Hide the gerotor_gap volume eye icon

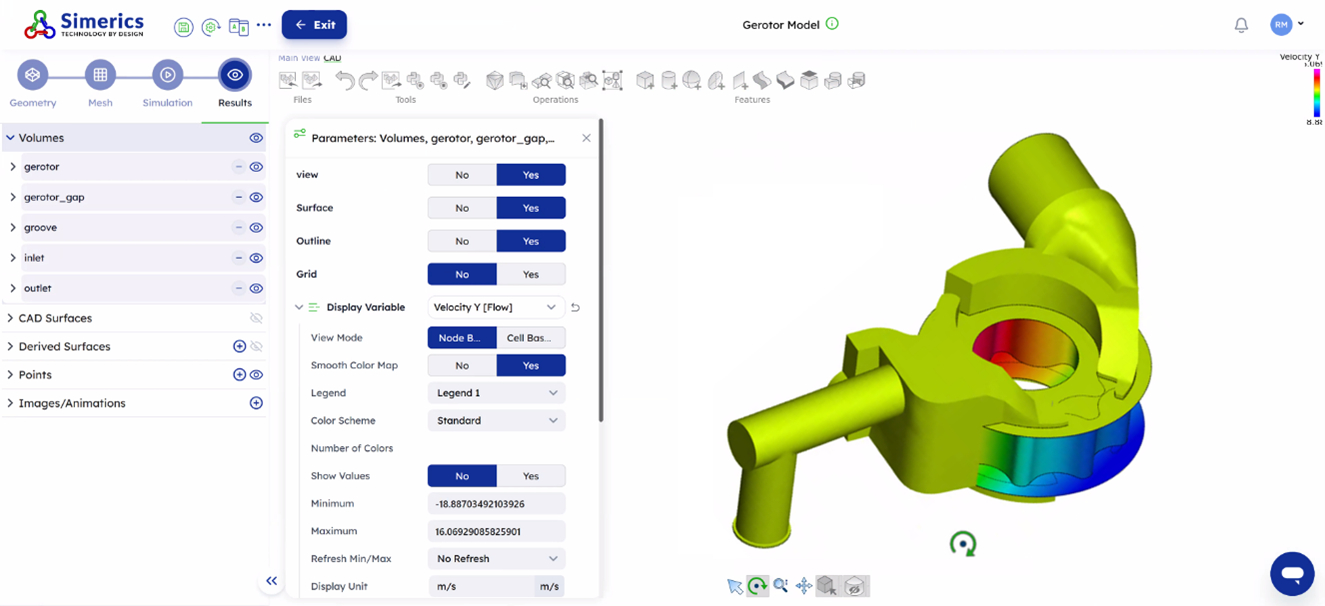[x=256, y=198]
